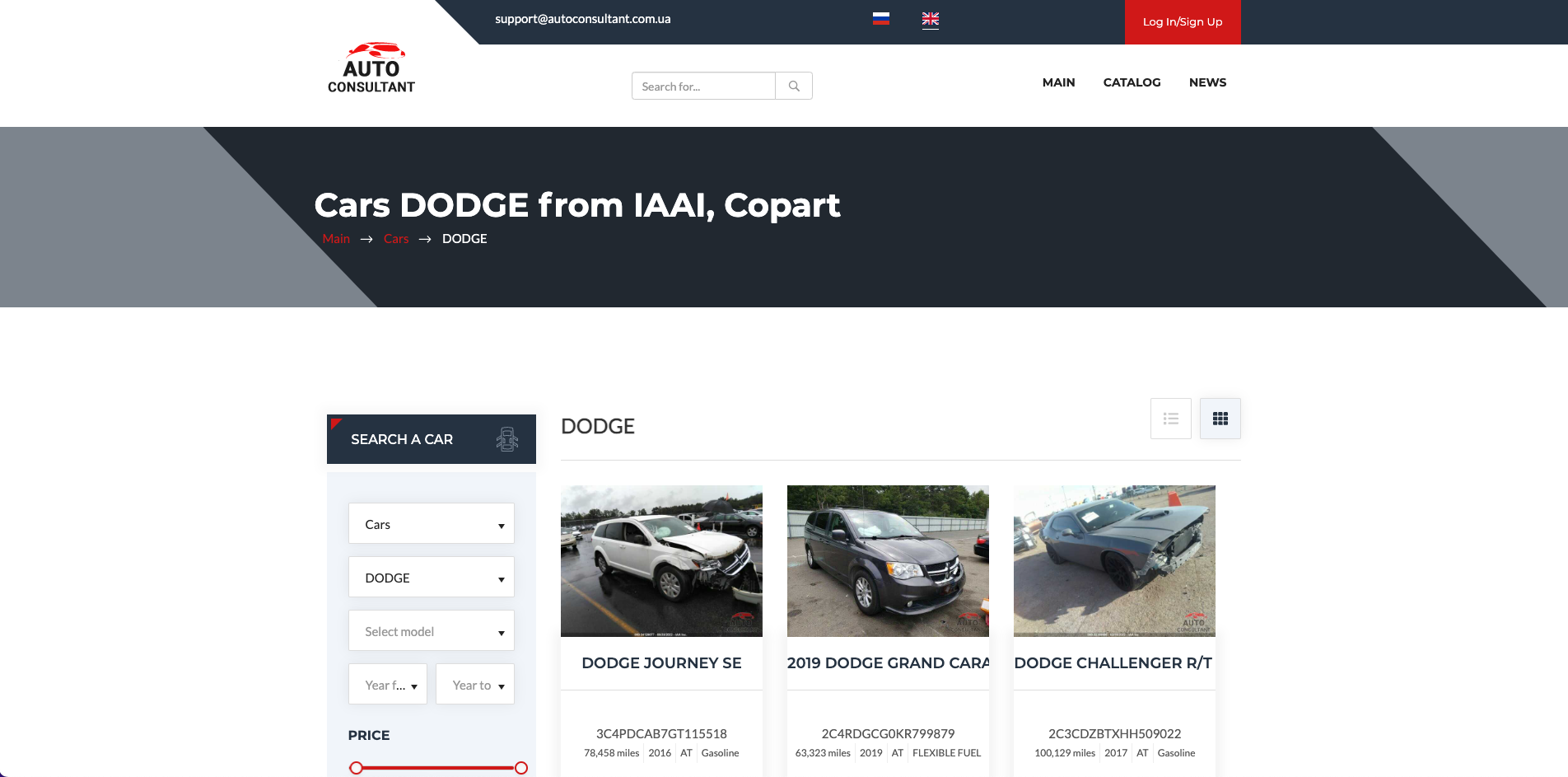This screenshot has width=1568, height=777.
Task: Switch site language to English via UK flag
Action: (x=930, y=18)
